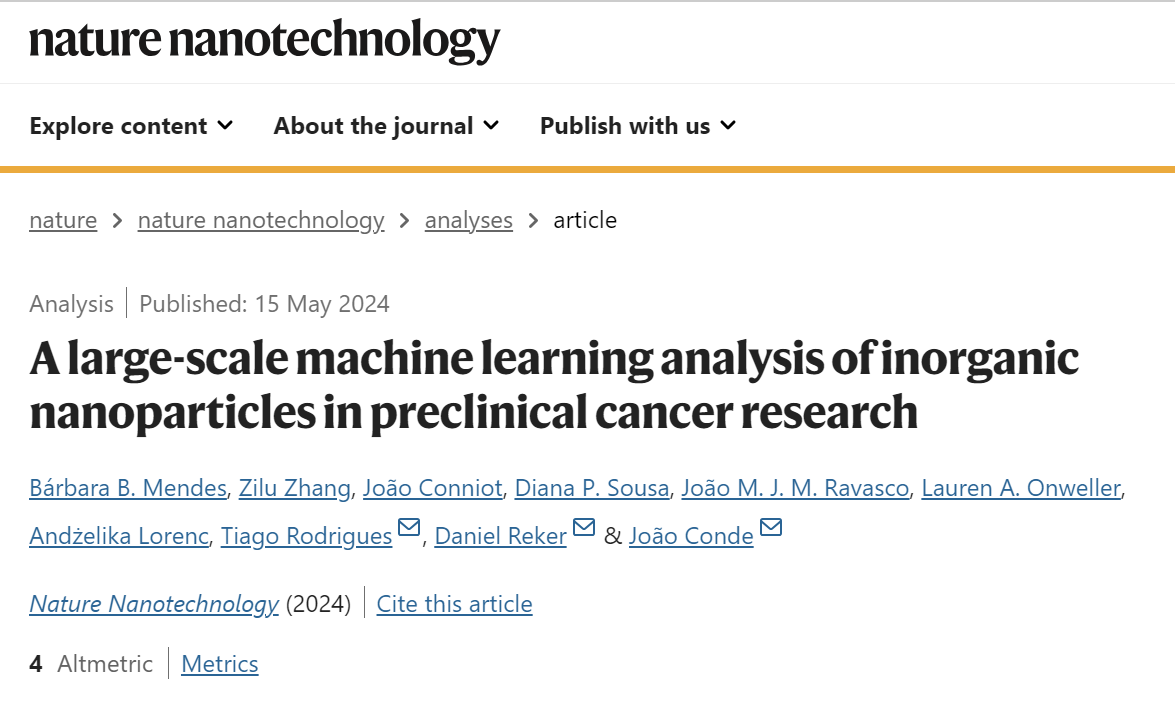
Task: Click the mail icon after João Conde
Action: [x=770, y=527]
